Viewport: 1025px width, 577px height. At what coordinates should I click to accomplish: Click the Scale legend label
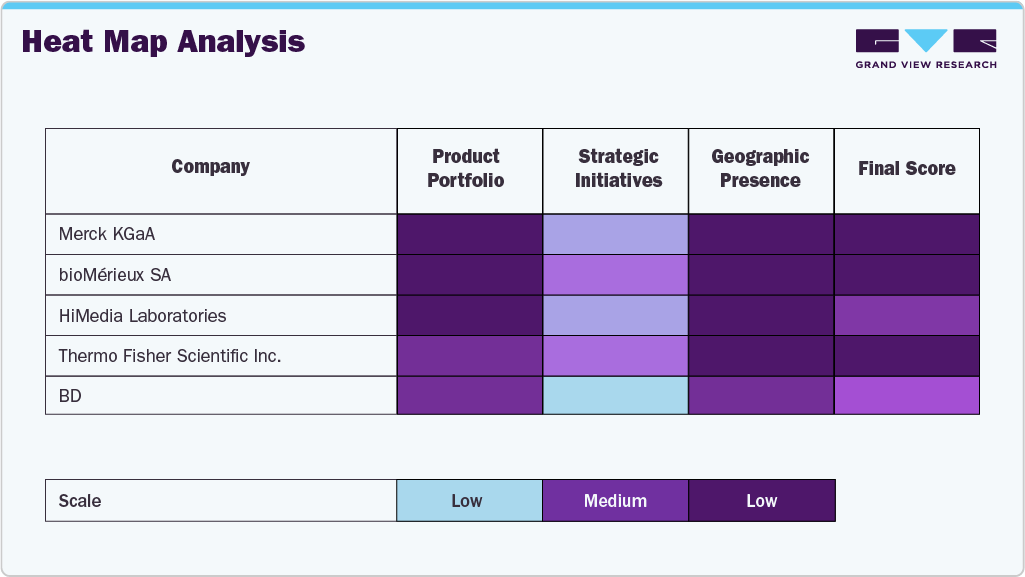pyautogui.click(x=80, y=501)
